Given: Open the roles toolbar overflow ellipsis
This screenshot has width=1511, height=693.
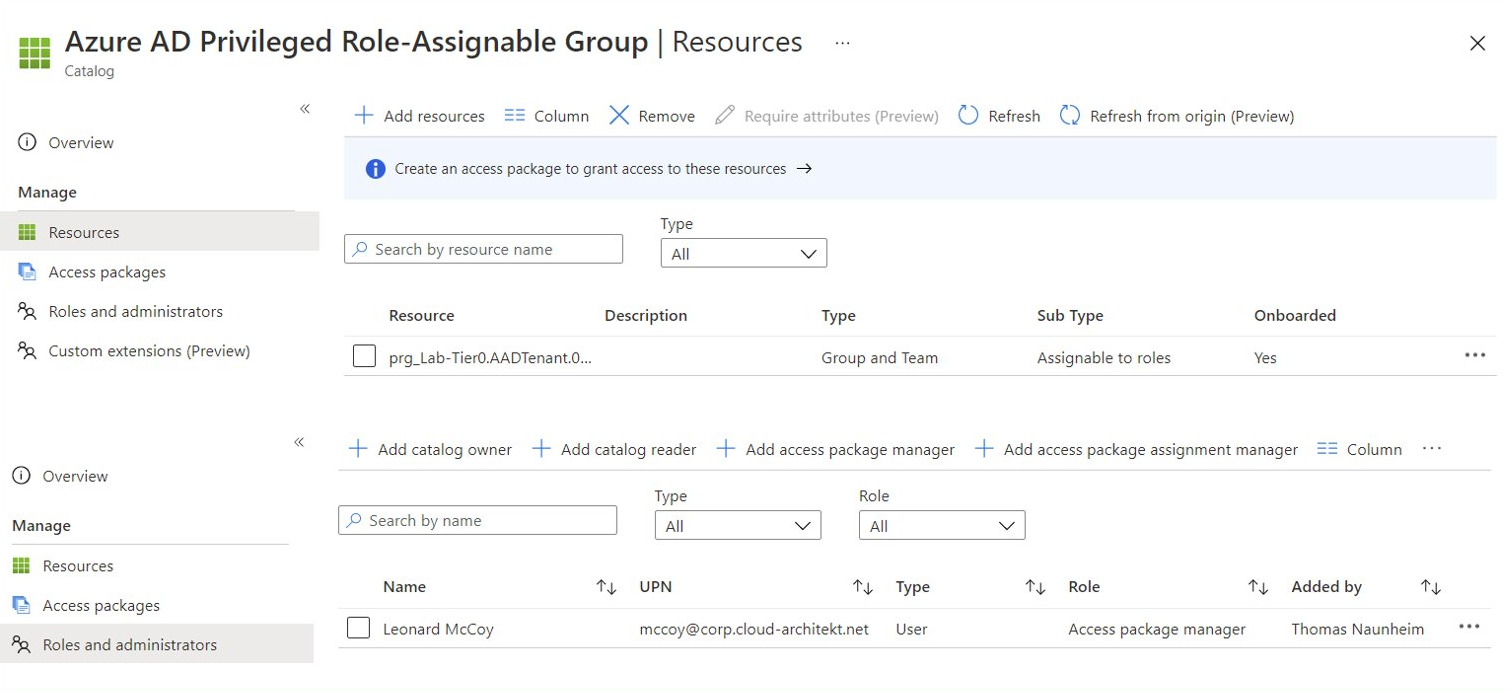Looking at the screenshot, I should point(1432,448).
